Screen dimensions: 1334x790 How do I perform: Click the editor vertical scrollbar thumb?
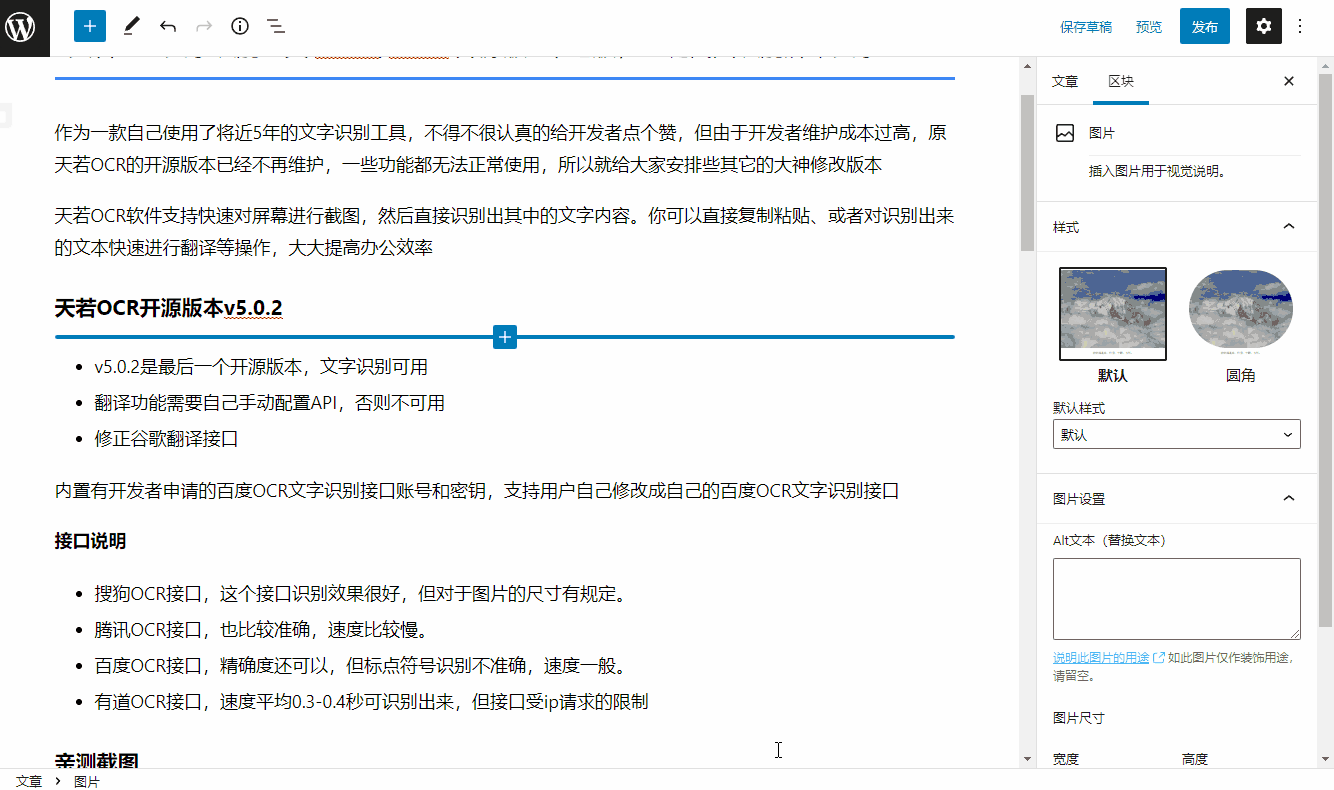tap(1027, 172)
